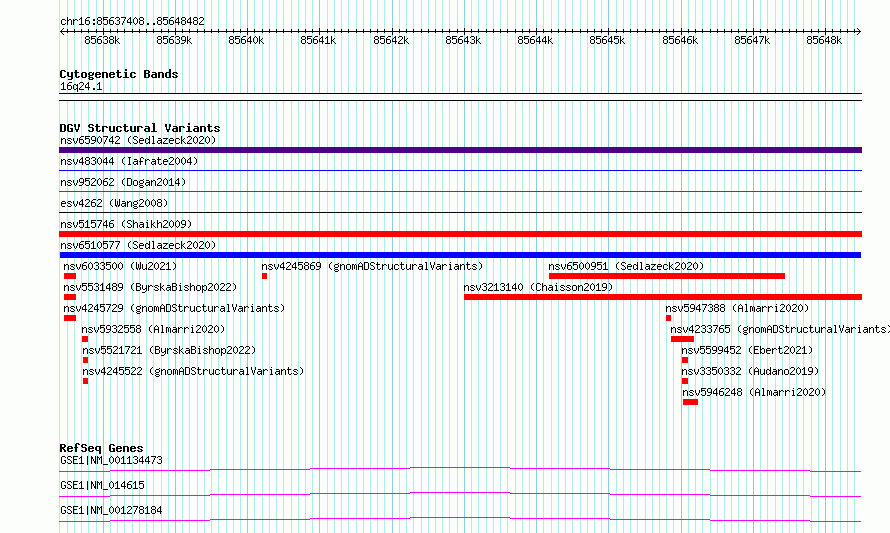Open nsv5599452 (Ebert2021) label

pos(748,350)
